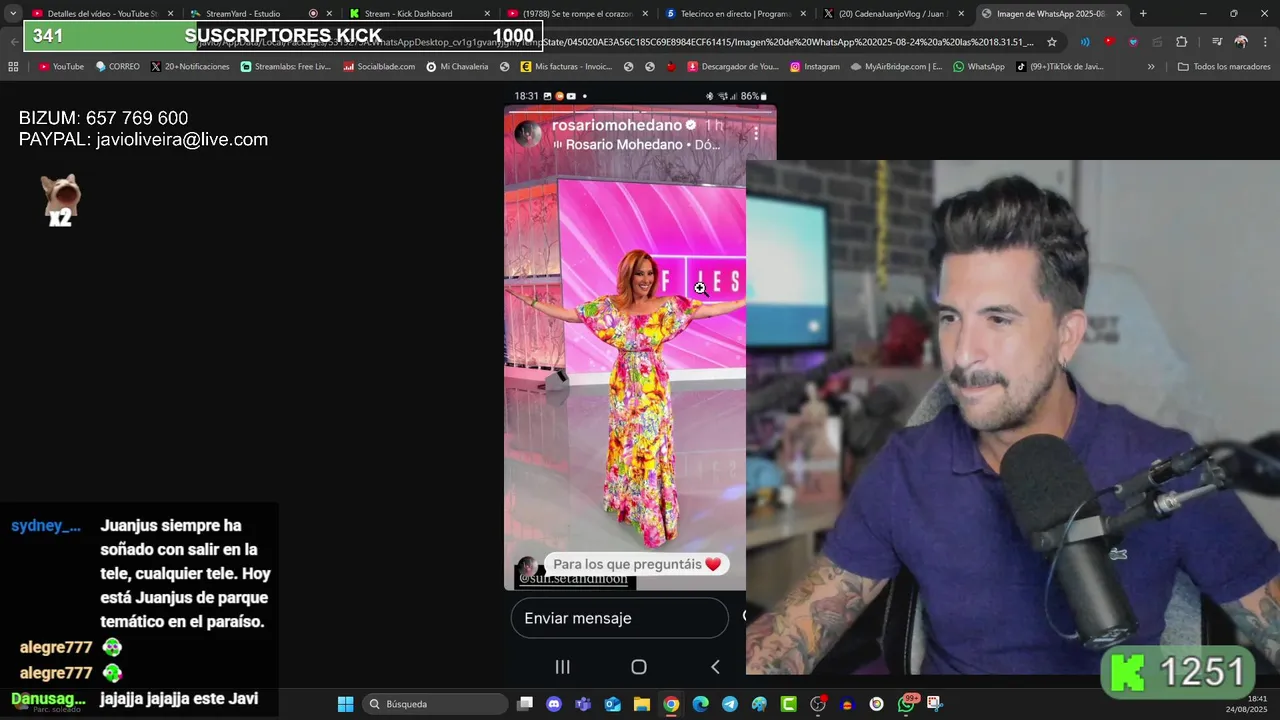Open the Mi Chavaleria bookmark
This screenshot has height=720, width=1280.
[x=457, y=66]
